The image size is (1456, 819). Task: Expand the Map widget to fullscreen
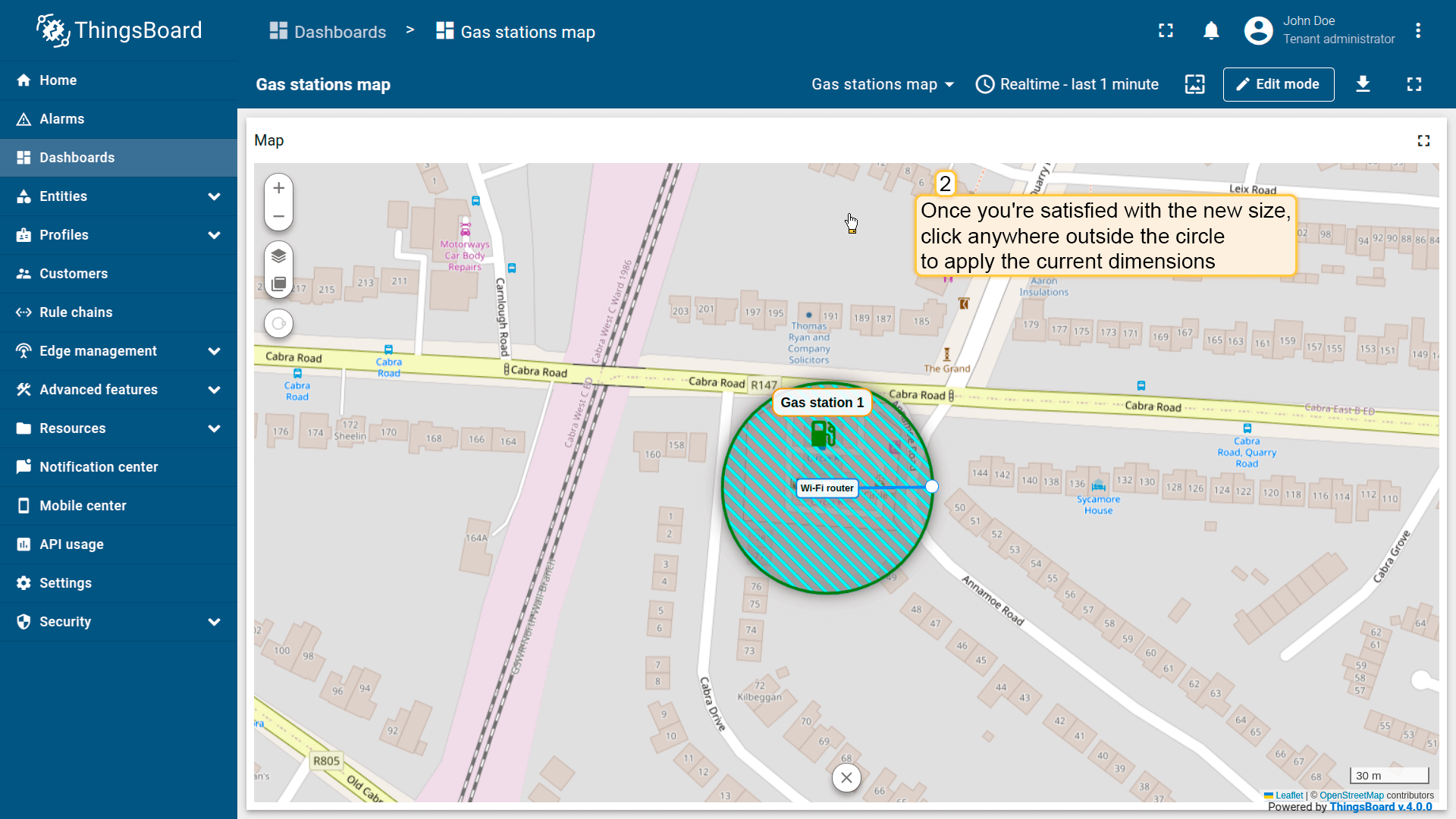pos(1423,141)
